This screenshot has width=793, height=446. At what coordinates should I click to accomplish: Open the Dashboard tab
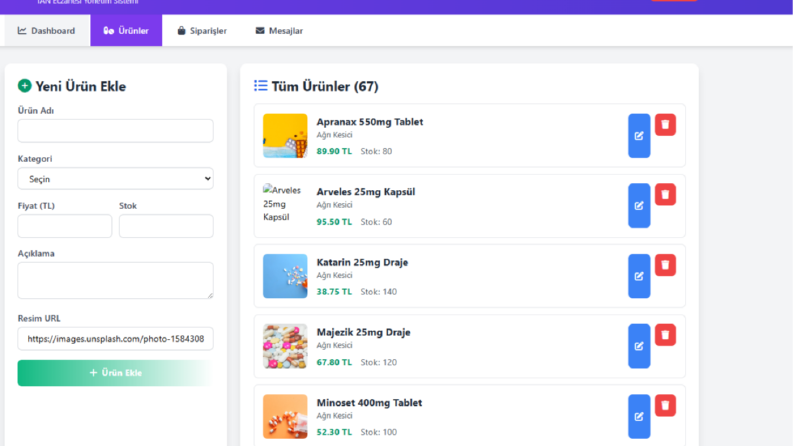[x=47, y=30]
